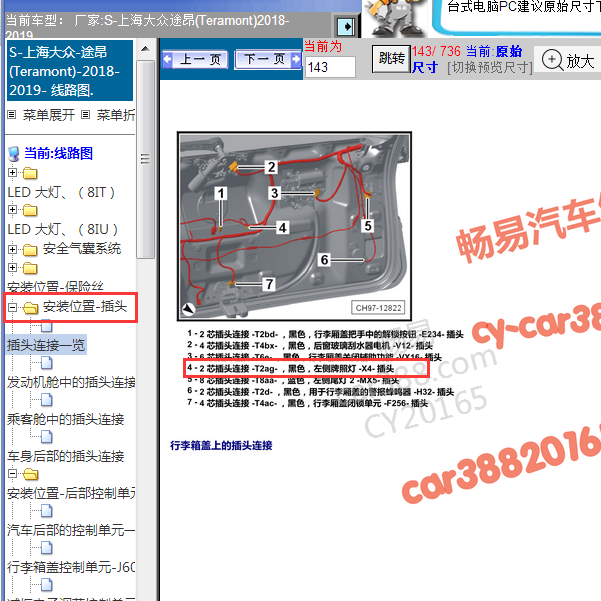Open 发动机舱中的插头连接 page
The image size is (601, 601).
(x=71, y=382)
